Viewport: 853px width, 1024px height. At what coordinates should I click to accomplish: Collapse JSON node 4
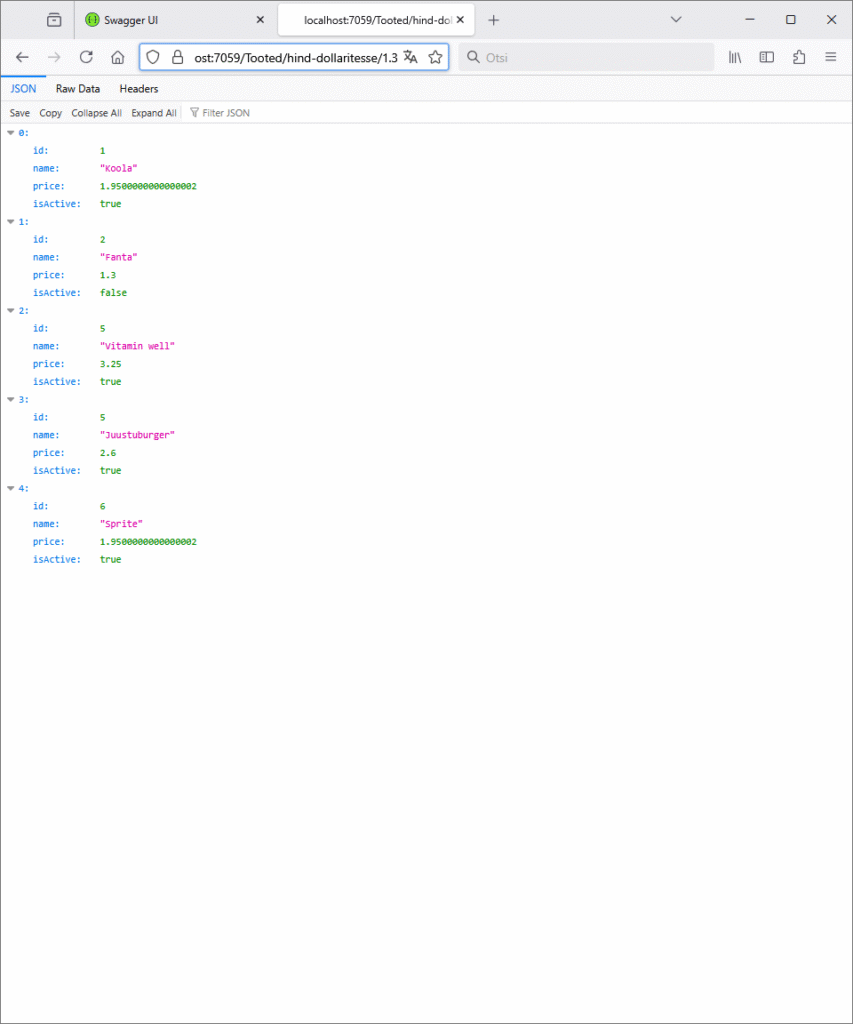click(x=11, y=489)
